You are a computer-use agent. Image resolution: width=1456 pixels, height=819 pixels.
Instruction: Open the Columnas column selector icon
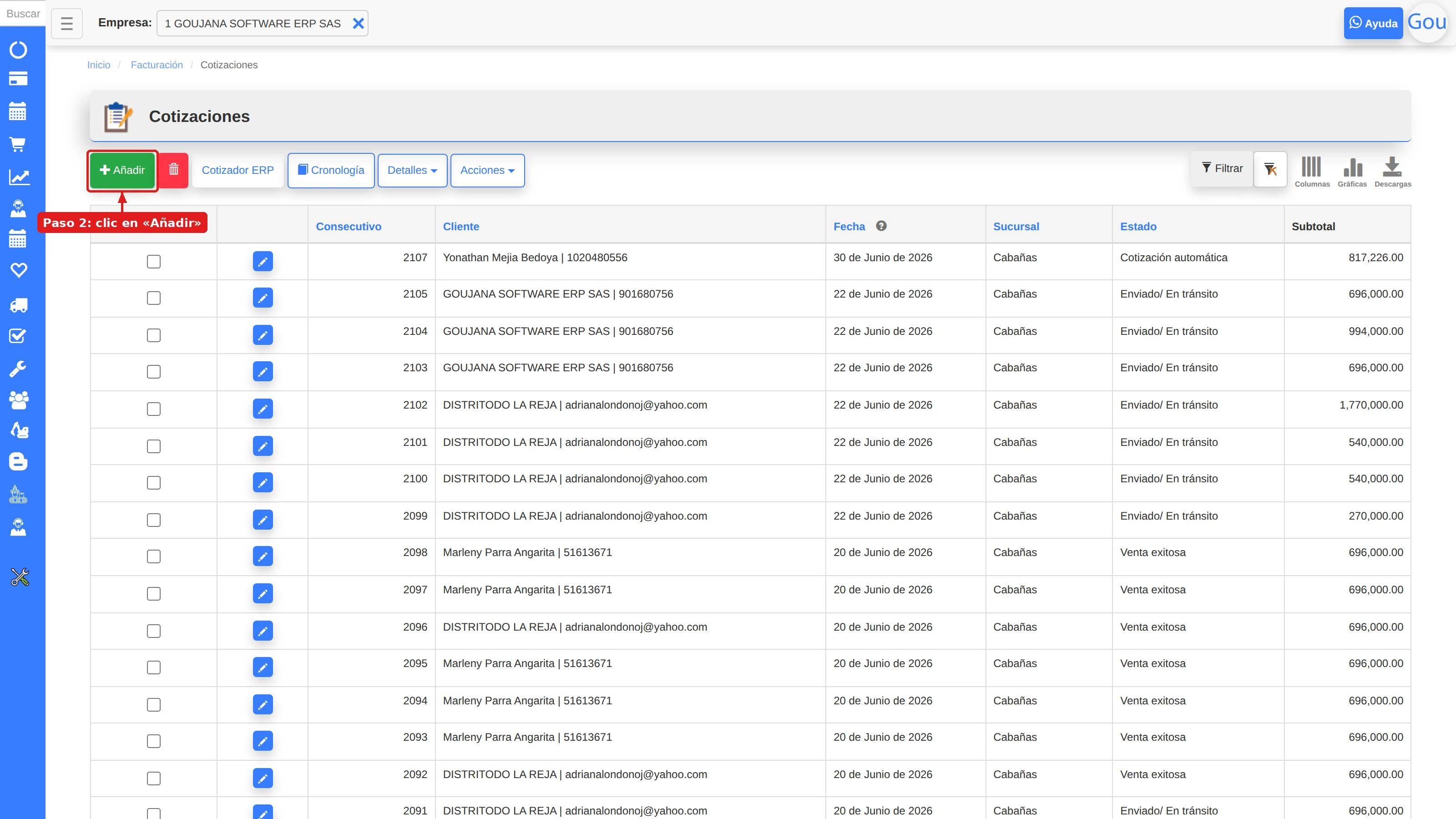pyautogui.click(x=1311, y=172)
